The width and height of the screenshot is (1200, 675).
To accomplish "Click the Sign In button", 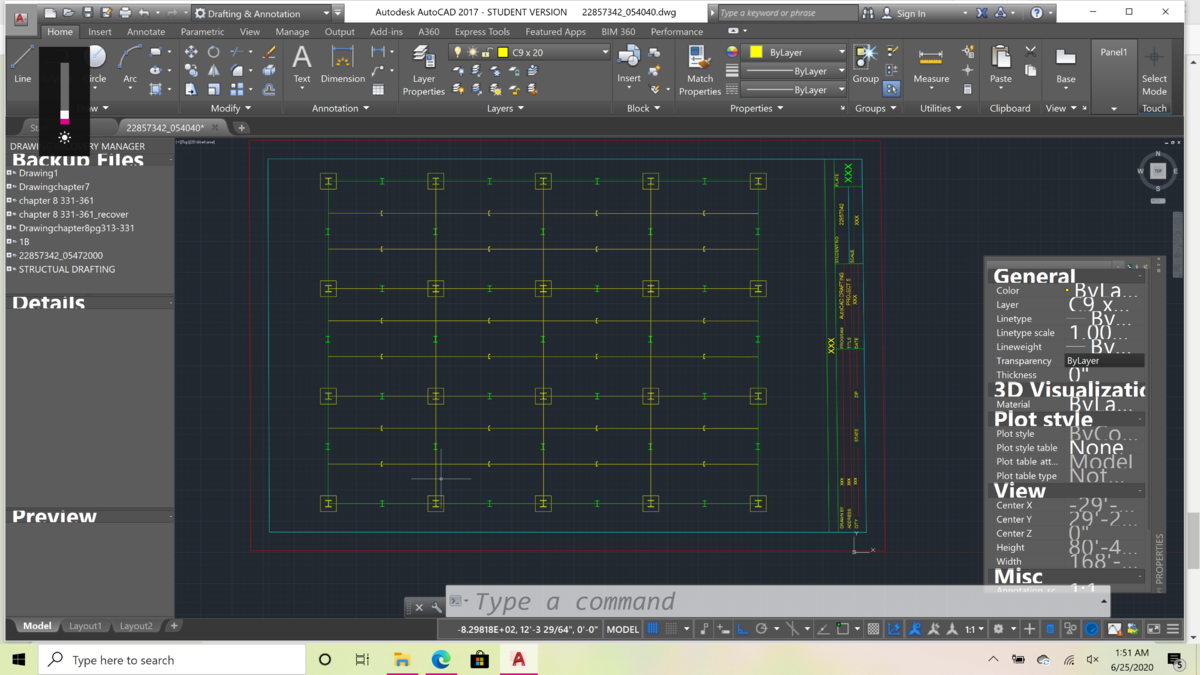I will [x=910, y=13].
